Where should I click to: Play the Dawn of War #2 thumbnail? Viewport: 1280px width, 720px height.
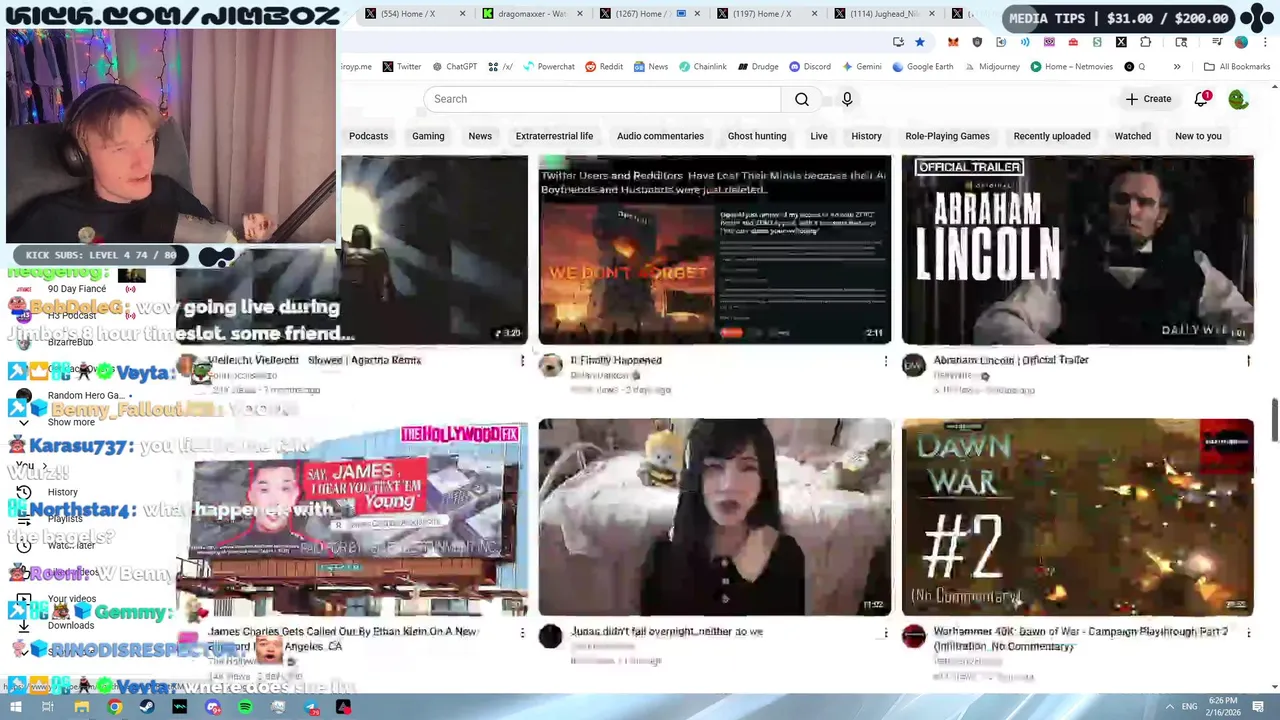(1077, 516)
